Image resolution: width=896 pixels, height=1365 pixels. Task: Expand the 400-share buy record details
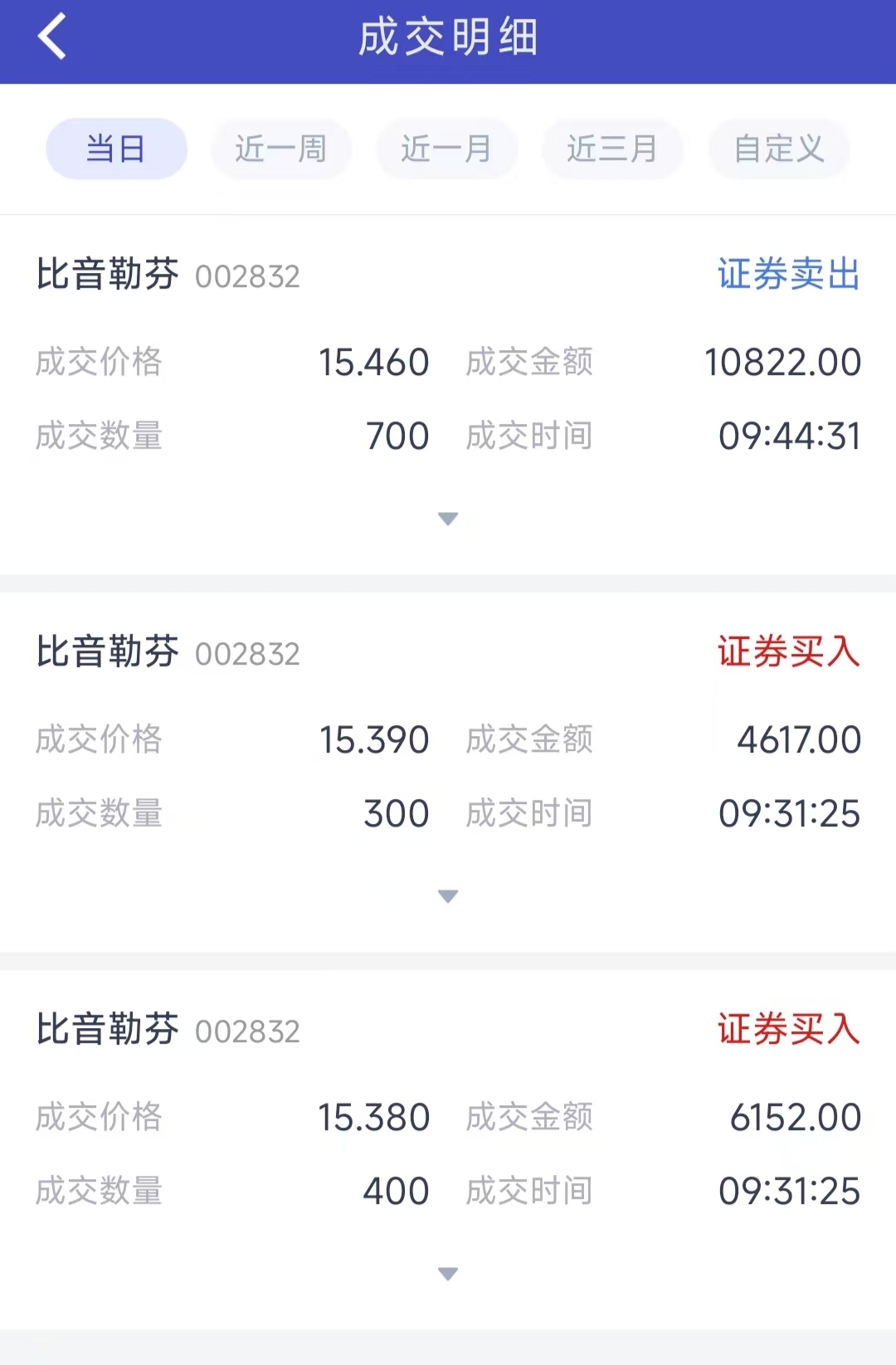point(448,1275)
